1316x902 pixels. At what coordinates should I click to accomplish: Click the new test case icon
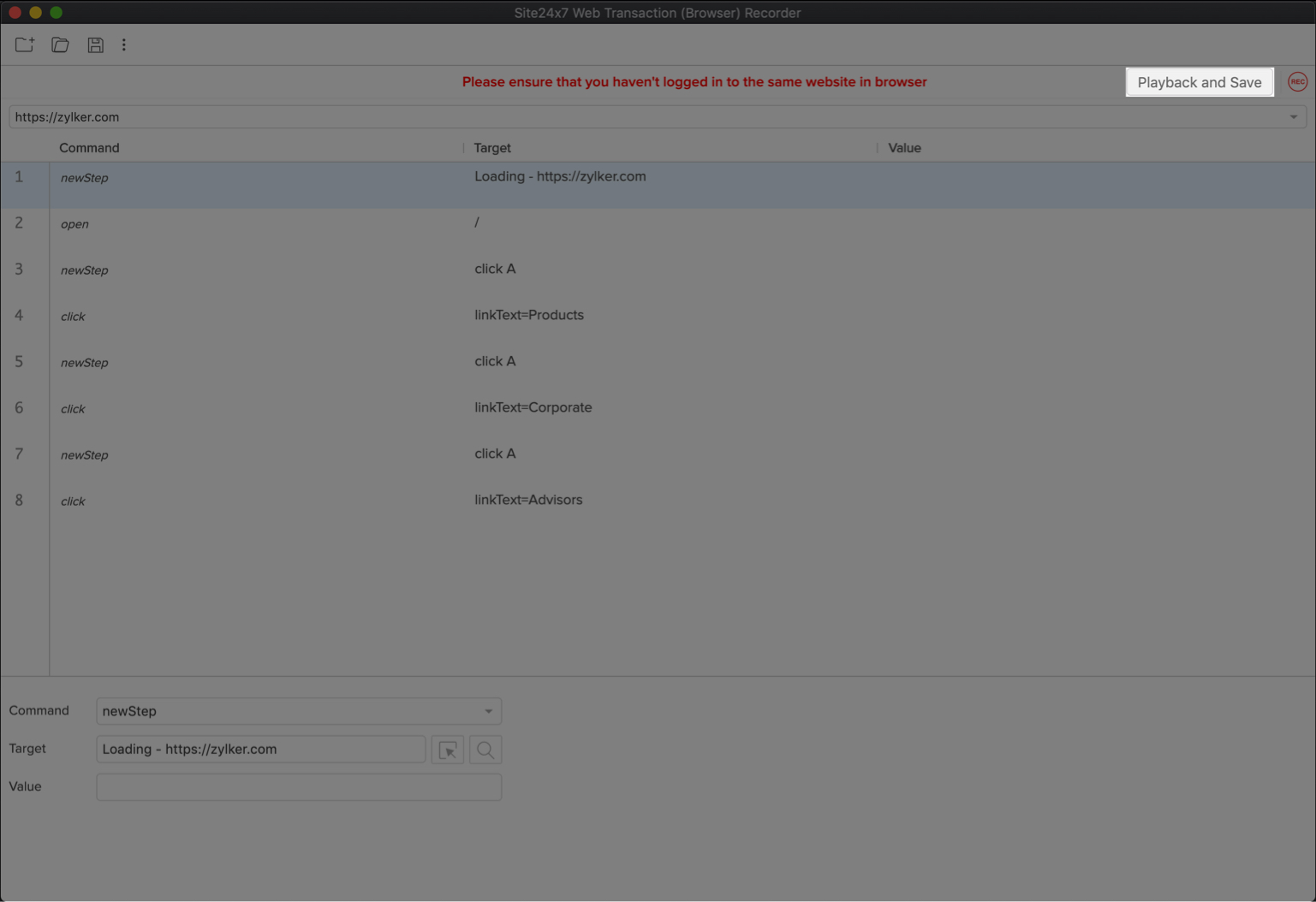click(24, 45)
